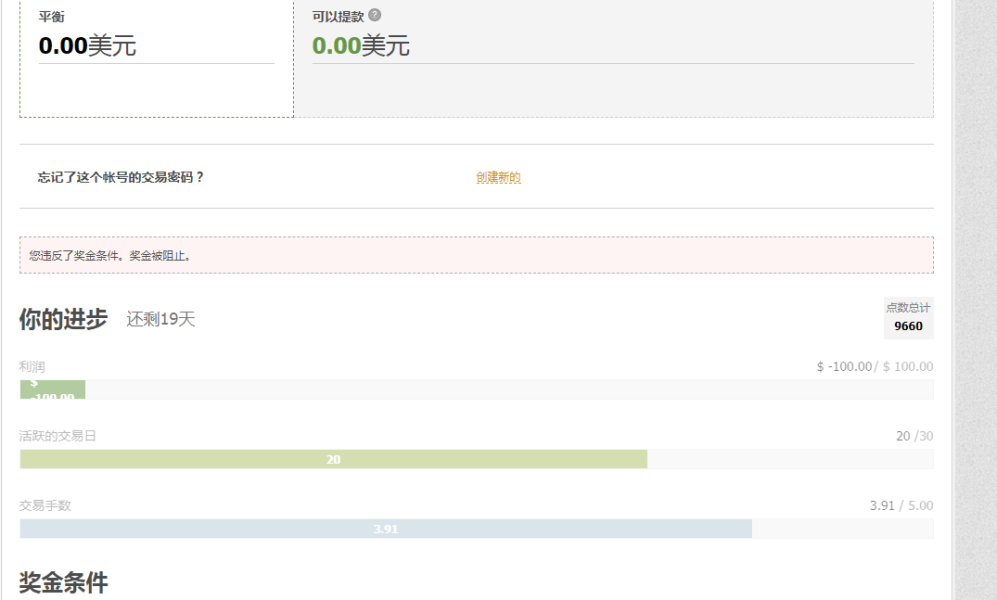Click the 还剩19天 remaining days text
Screen dimensions: 997x600
click(160, 320)
